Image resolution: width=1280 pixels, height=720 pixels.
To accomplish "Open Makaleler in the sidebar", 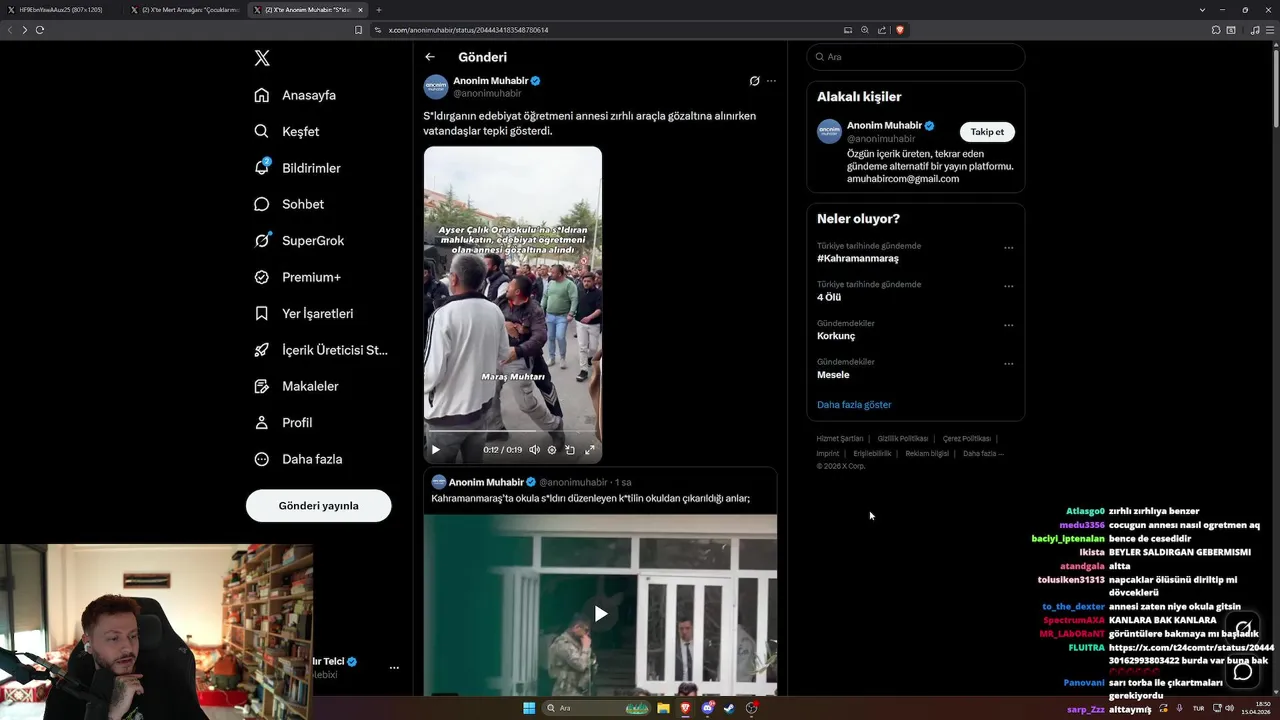I will 296,386.
